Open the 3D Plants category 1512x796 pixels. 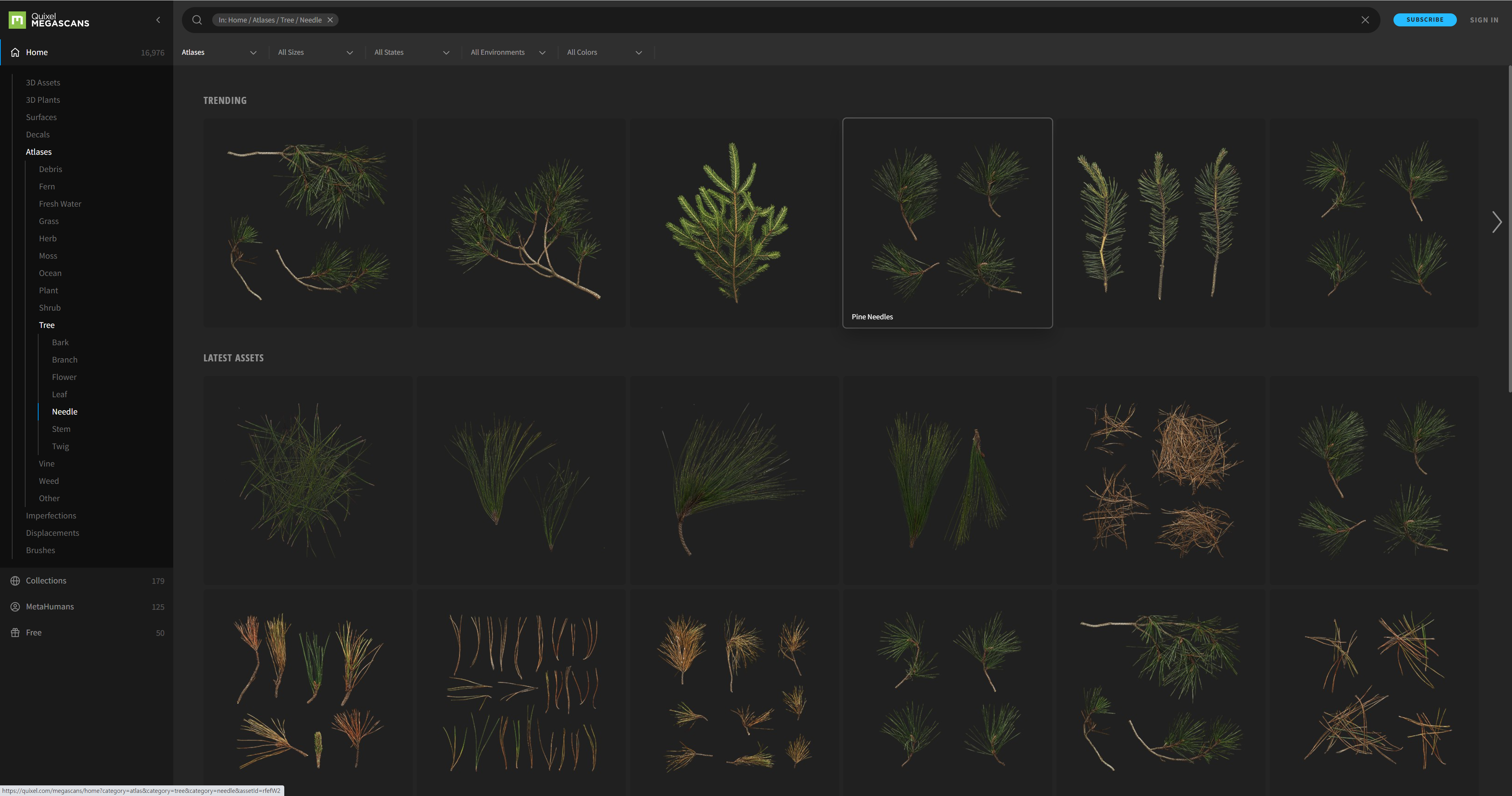43,100
